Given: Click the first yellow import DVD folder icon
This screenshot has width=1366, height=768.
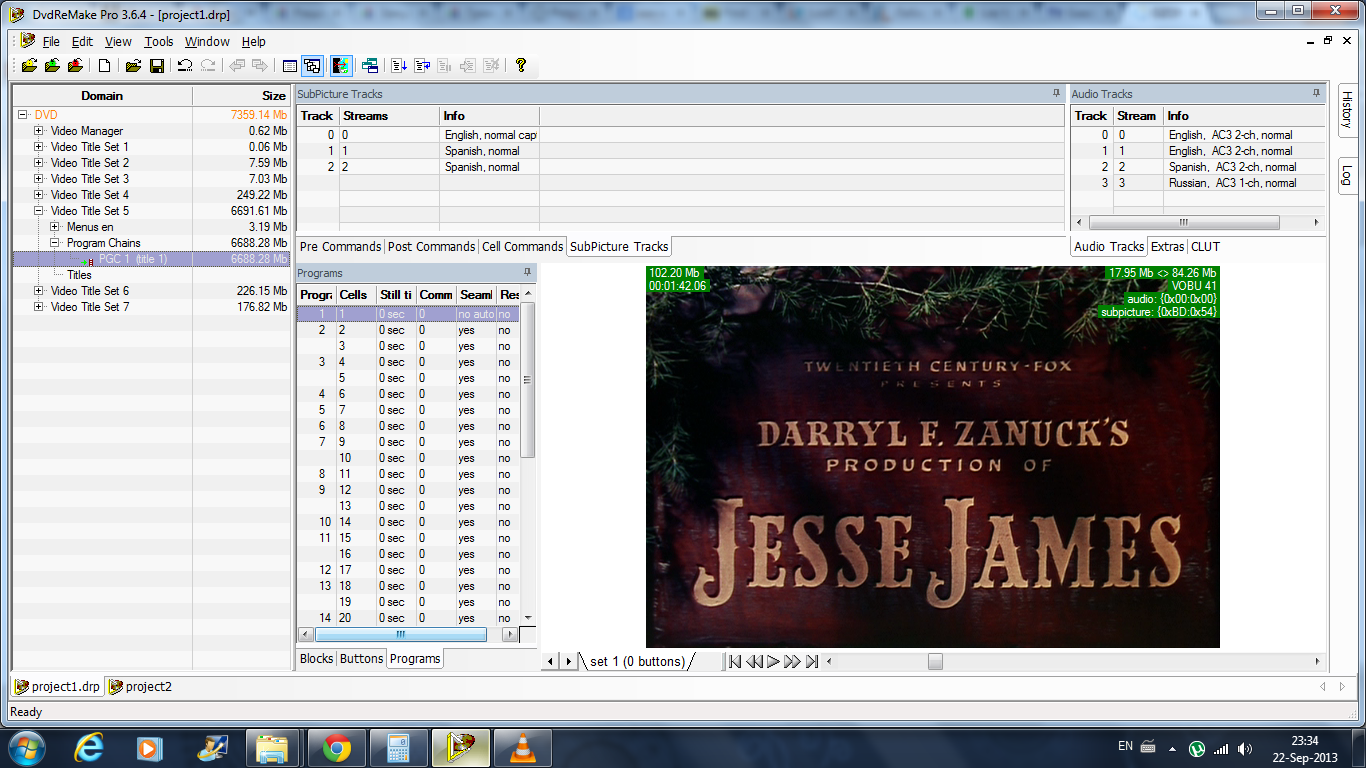Looking at the screenshot, I should tap(29, 66).
